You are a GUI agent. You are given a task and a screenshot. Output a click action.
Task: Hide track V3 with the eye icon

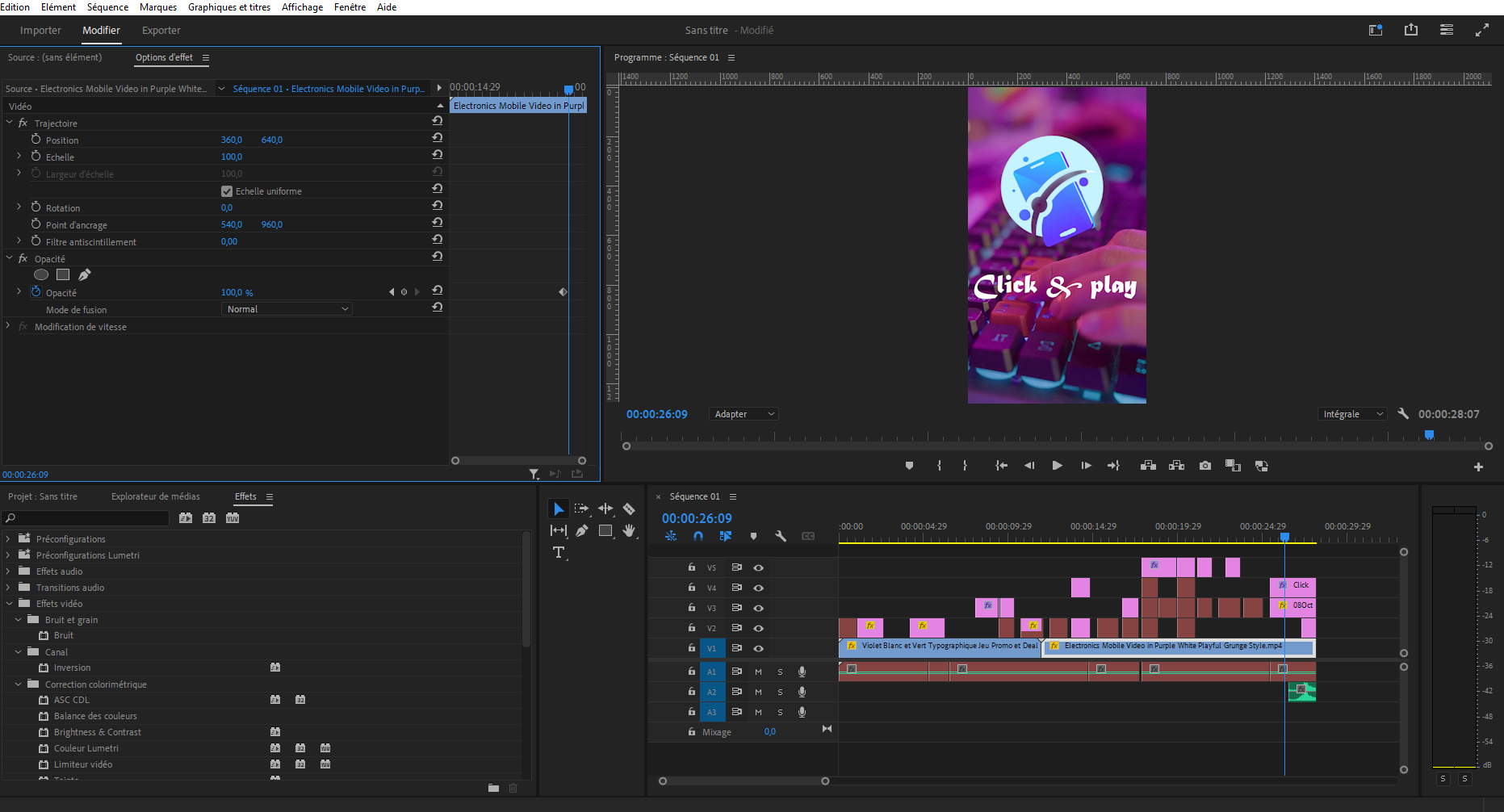pyautogui.click(x=758, y=608)
